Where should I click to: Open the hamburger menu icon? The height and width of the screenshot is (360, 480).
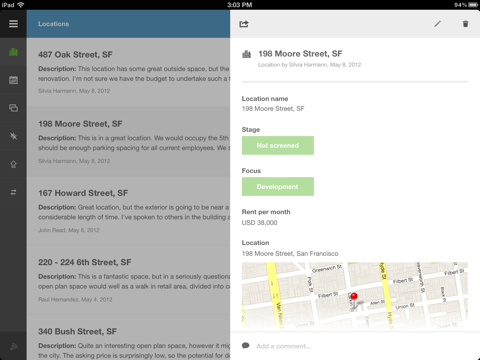click(x=13, y=24)
